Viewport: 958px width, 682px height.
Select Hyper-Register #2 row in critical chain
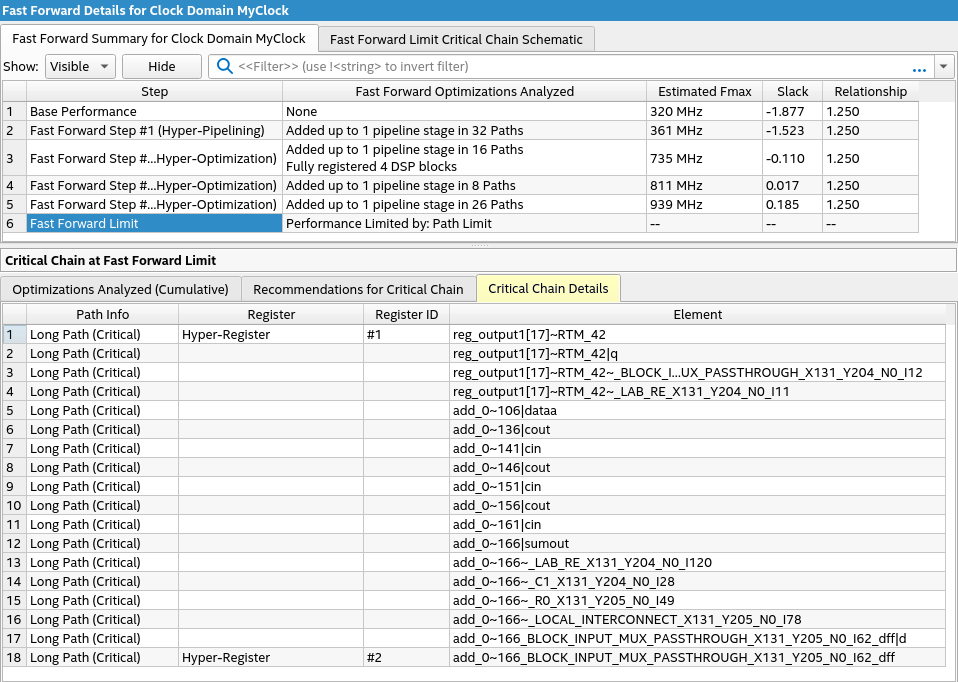coord(225,658)
